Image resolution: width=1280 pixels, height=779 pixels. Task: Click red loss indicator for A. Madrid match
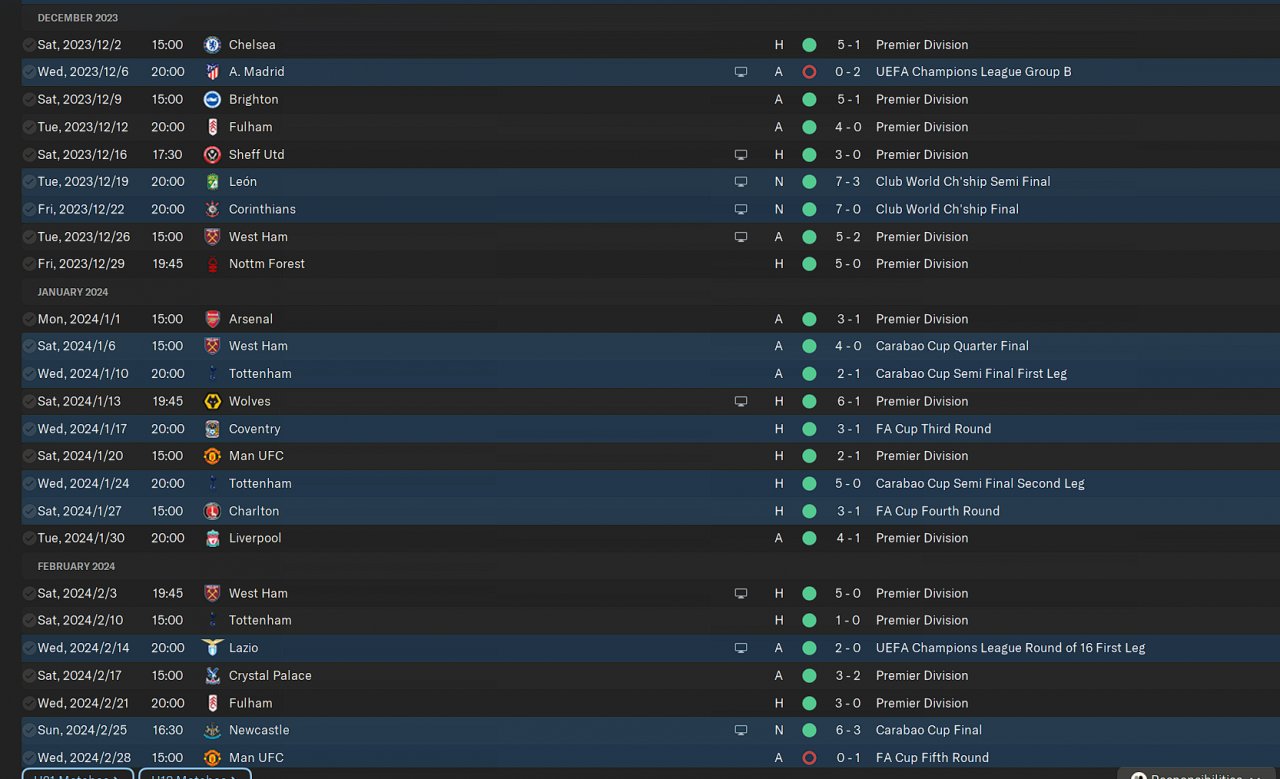(x=809, y=72)
